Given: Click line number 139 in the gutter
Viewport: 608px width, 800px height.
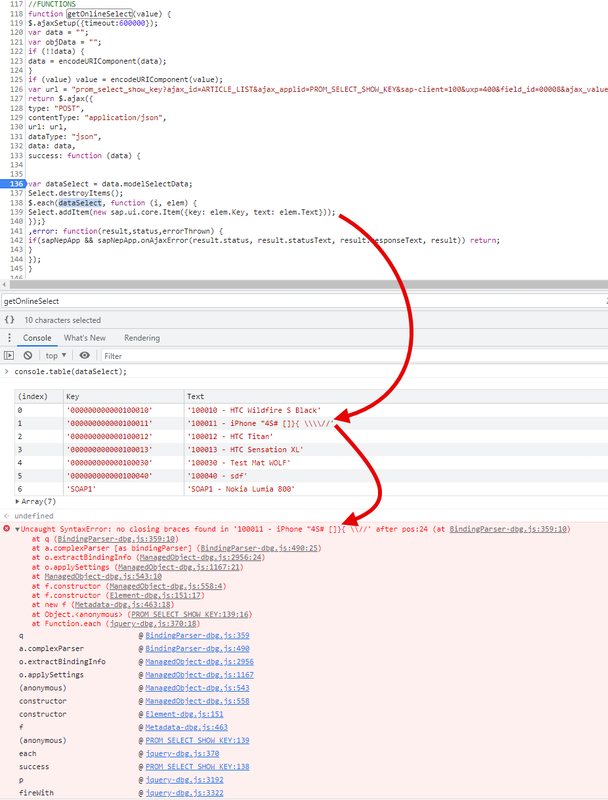Looking at the screenshot, I should 16,212.
